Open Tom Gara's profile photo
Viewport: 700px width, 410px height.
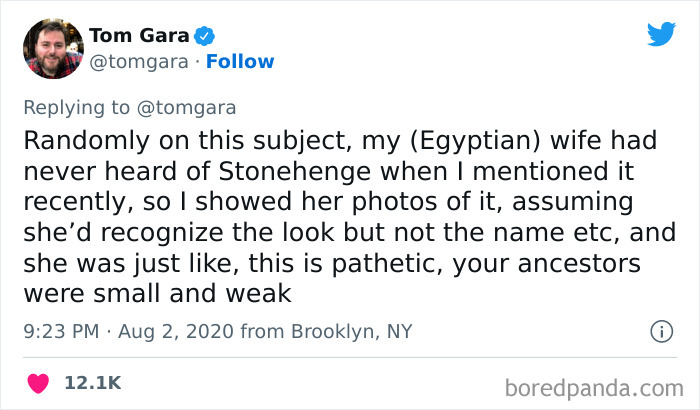[x=53, y=49]
